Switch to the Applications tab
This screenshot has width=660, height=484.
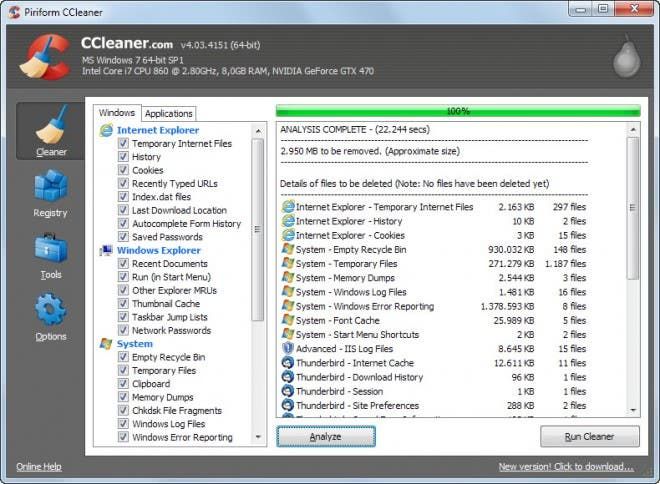point(169,114)
